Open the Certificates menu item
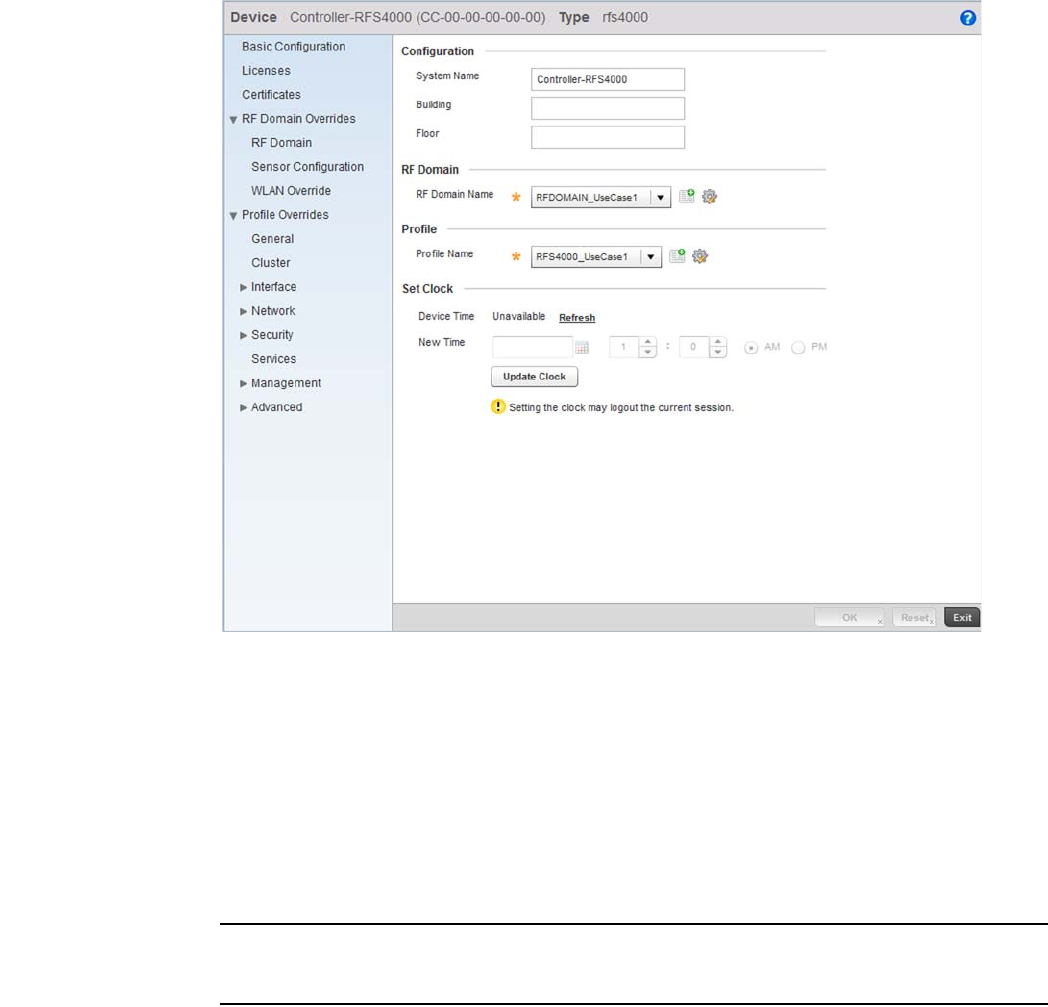The height and width of the screenshot is (1007, 1048). tap(271, 95)
